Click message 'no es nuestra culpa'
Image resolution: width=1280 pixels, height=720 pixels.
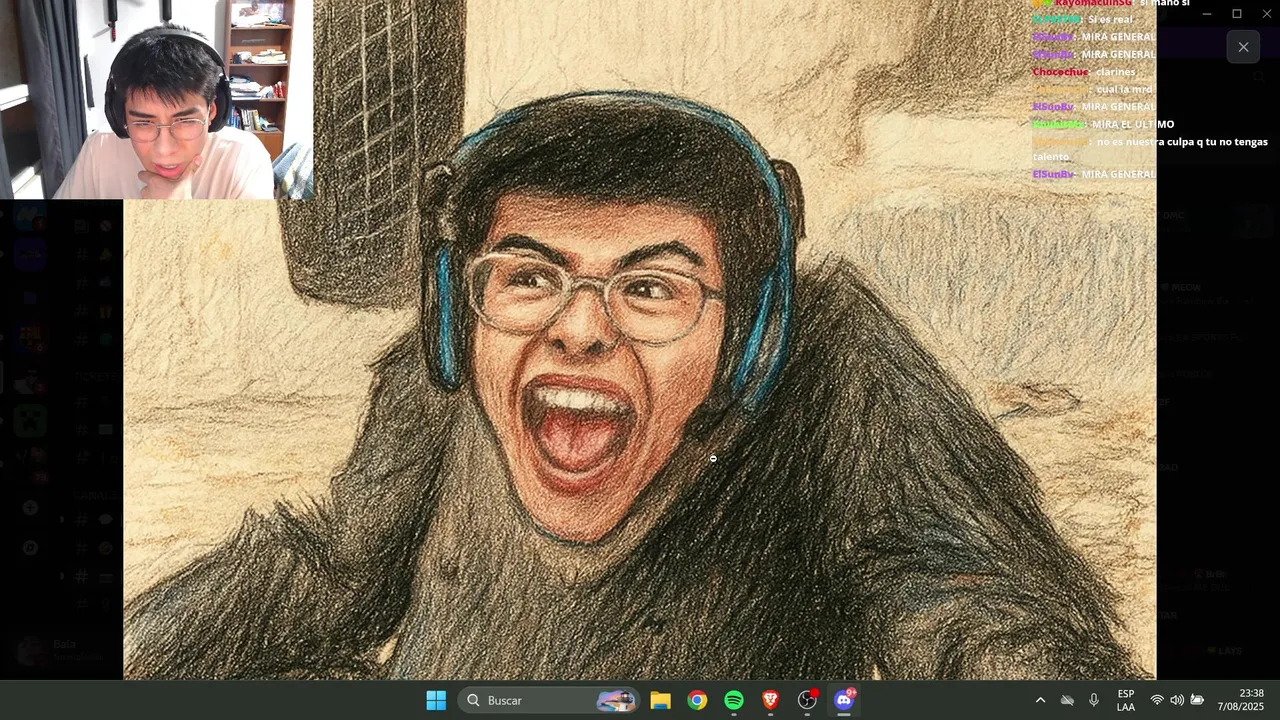pos(1150,149)
